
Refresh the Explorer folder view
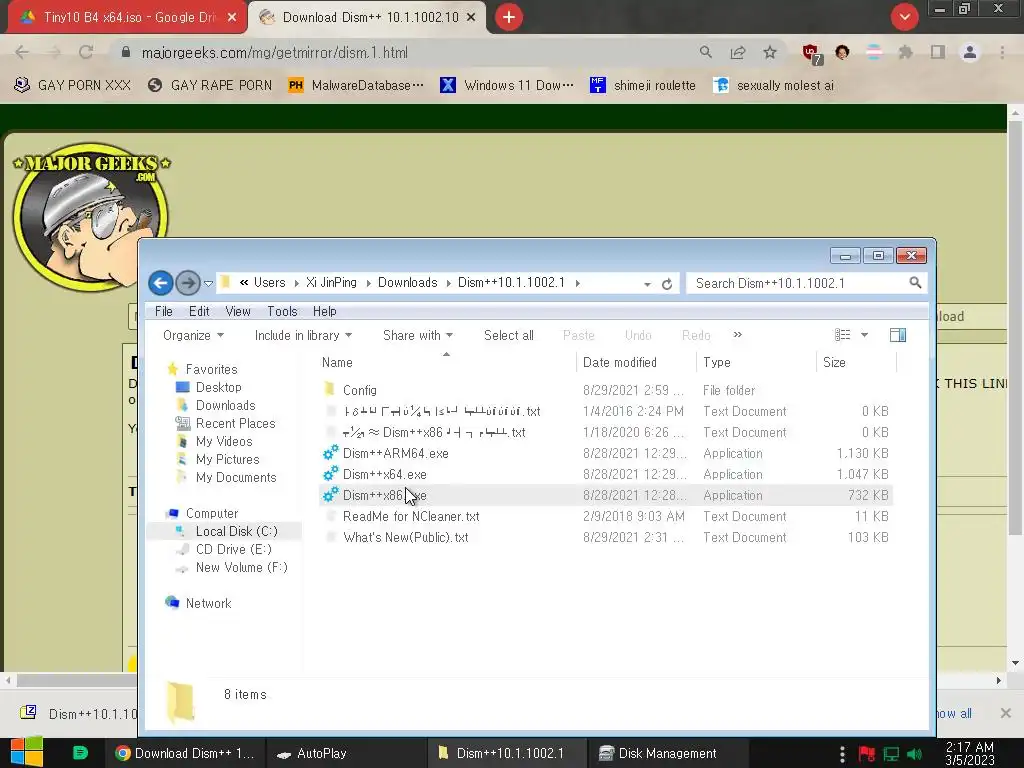[667, 284]
